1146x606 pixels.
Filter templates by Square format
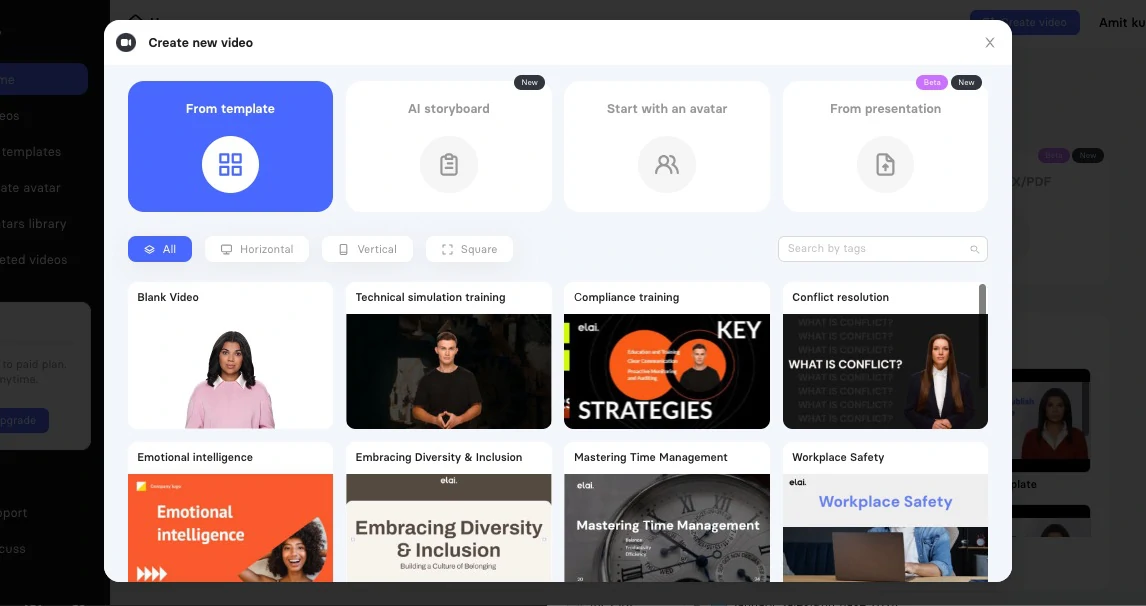(469, 249)
